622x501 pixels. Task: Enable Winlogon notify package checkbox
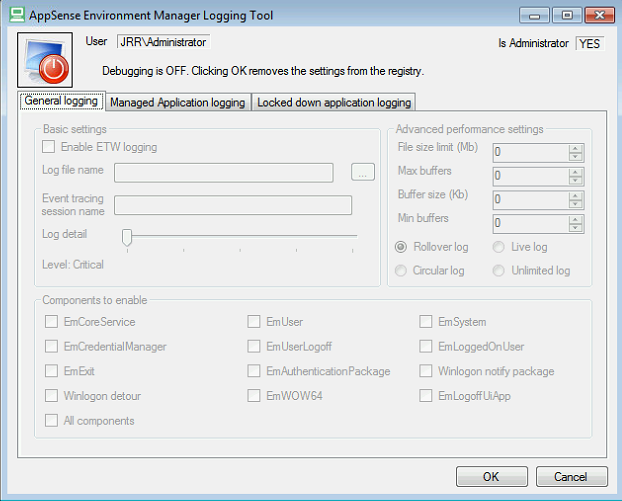point(426,371)
